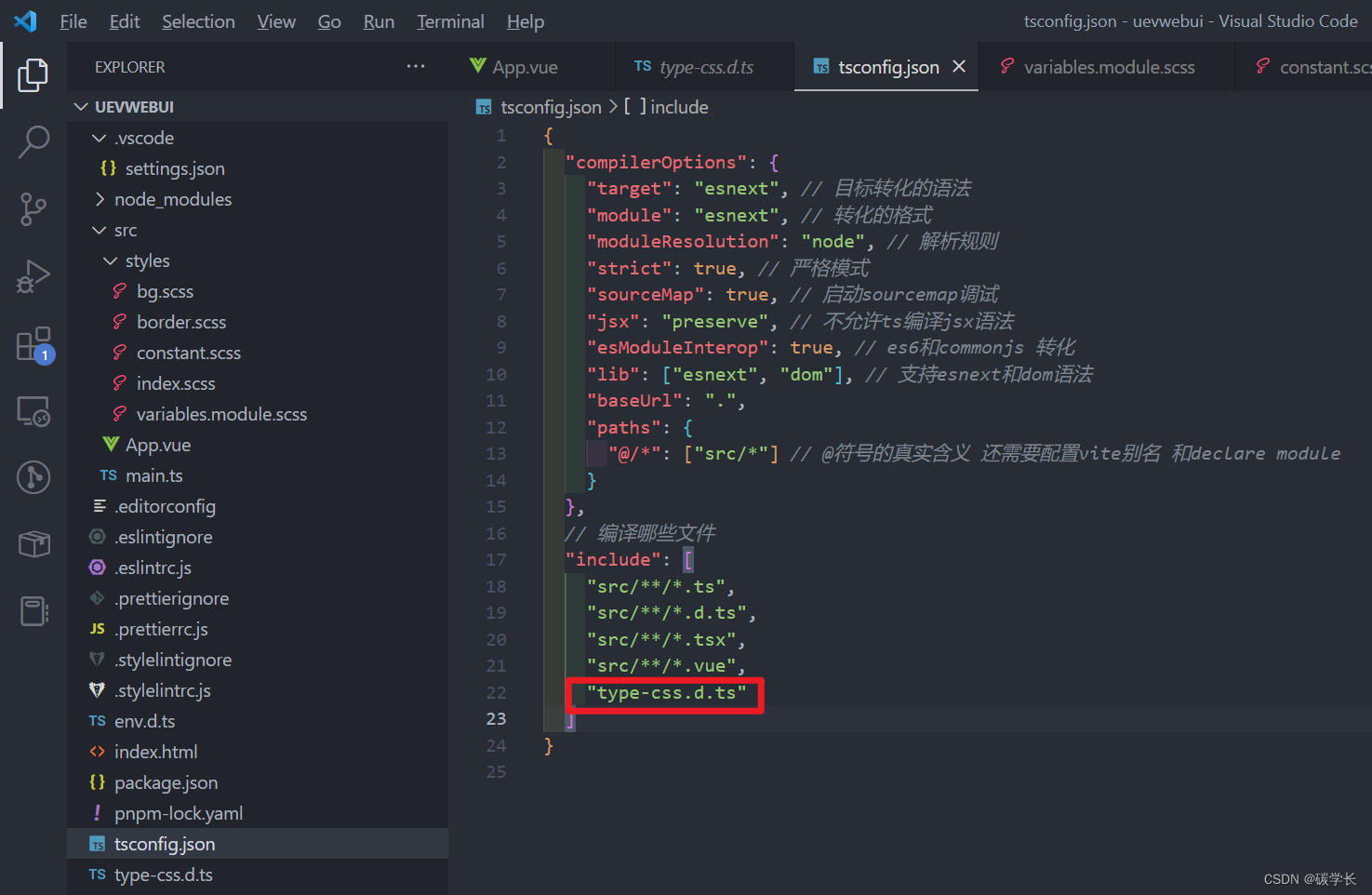Open the Search view icon

(x=33, y=142)
